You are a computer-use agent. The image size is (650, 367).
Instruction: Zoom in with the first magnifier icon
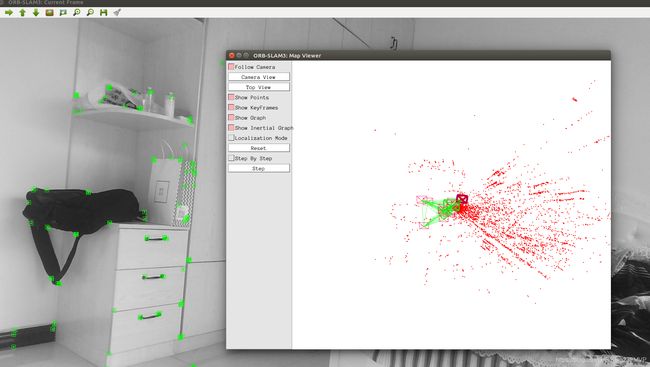pyautogui.click(x=77, y=13)
